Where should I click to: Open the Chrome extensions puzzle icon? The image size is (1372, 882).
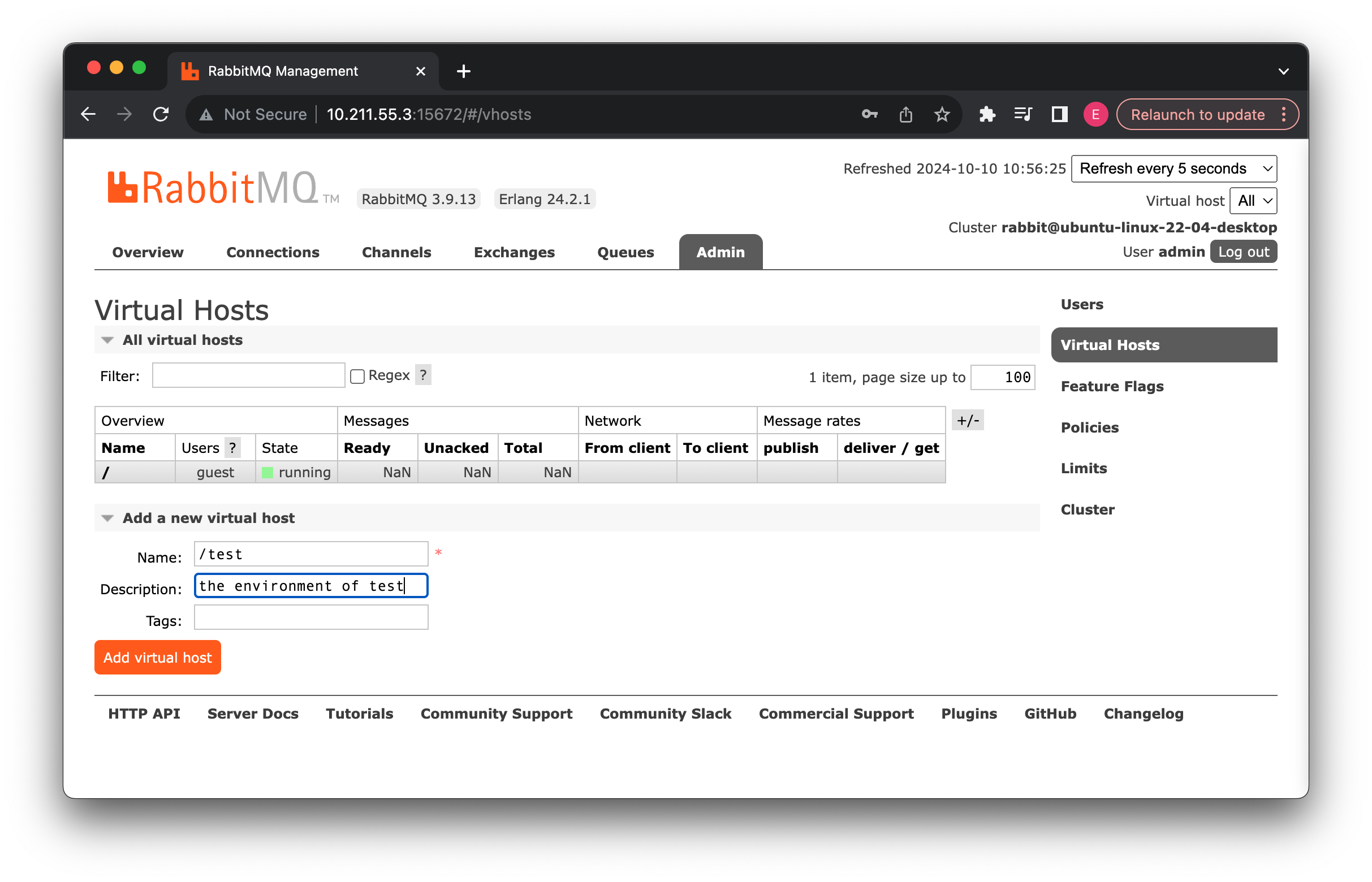point(987,115)
